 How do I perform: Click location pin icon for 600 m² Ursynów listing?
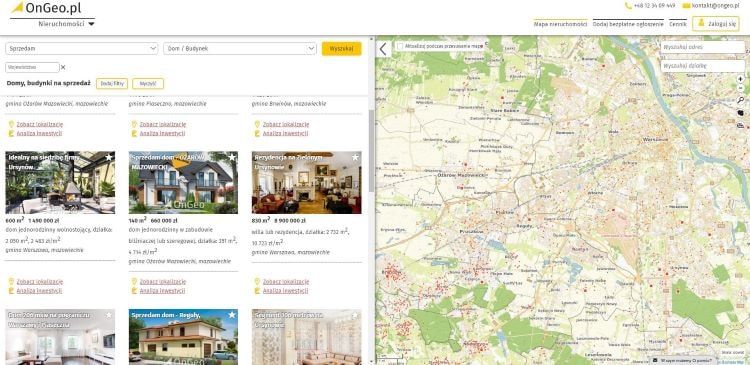[11, 282]
